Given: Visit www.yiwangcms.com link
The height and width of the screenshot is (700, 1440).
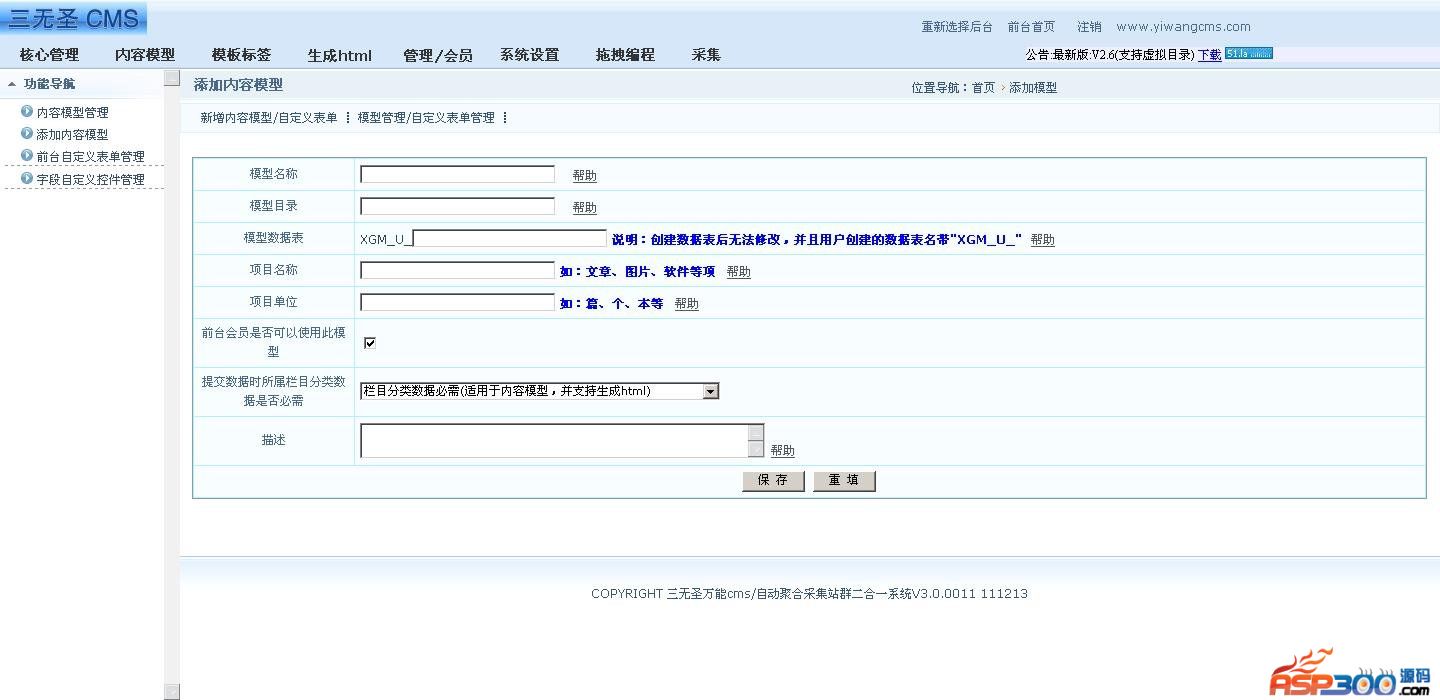Looking at the screenshot, I should coord(1183,27).
